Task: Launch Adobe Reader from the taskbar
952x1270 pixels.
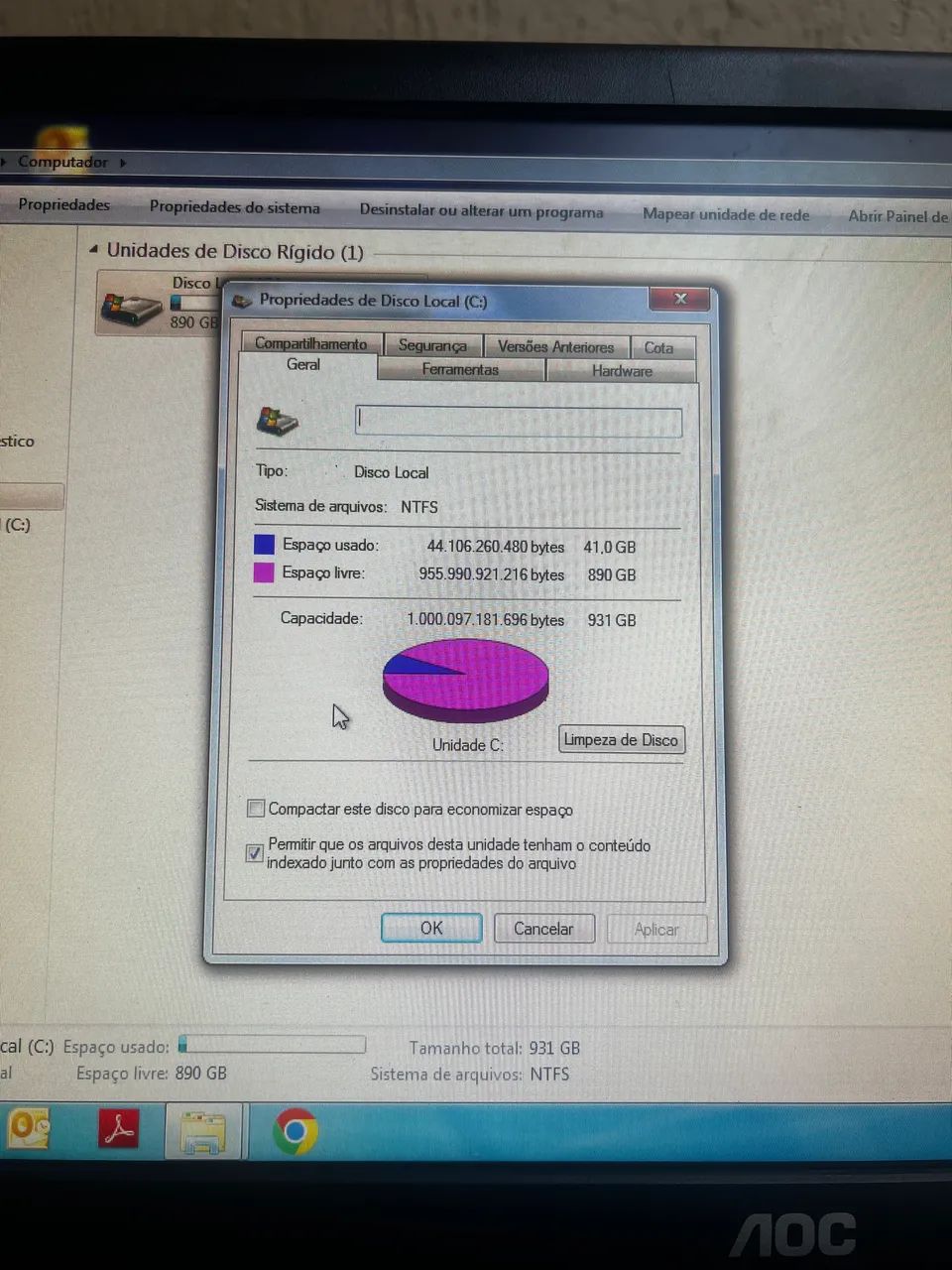Action: pyautogui.click(x=118, y=1129)
